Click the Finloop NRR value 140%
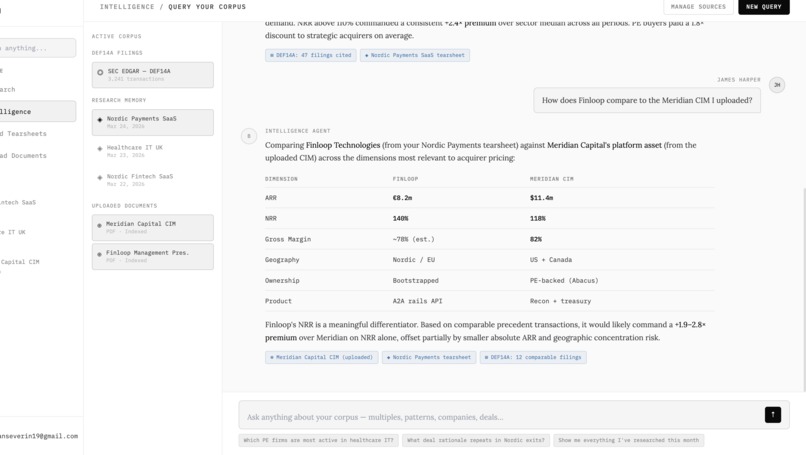The height and width of the screenshot is (455, 806). coord(400,219)
